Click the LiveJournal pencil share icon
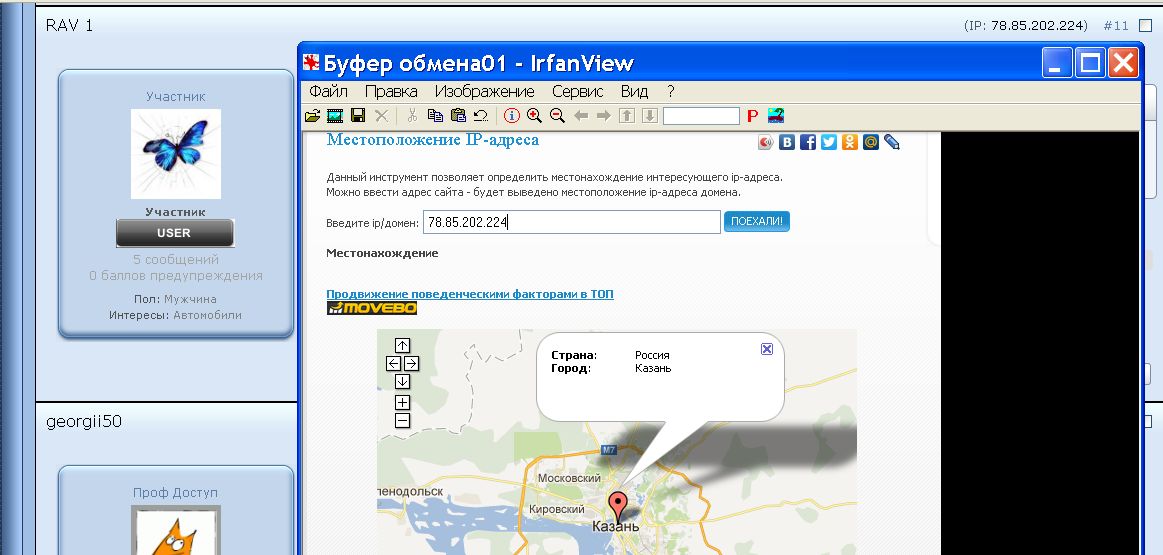 [892, 142]
